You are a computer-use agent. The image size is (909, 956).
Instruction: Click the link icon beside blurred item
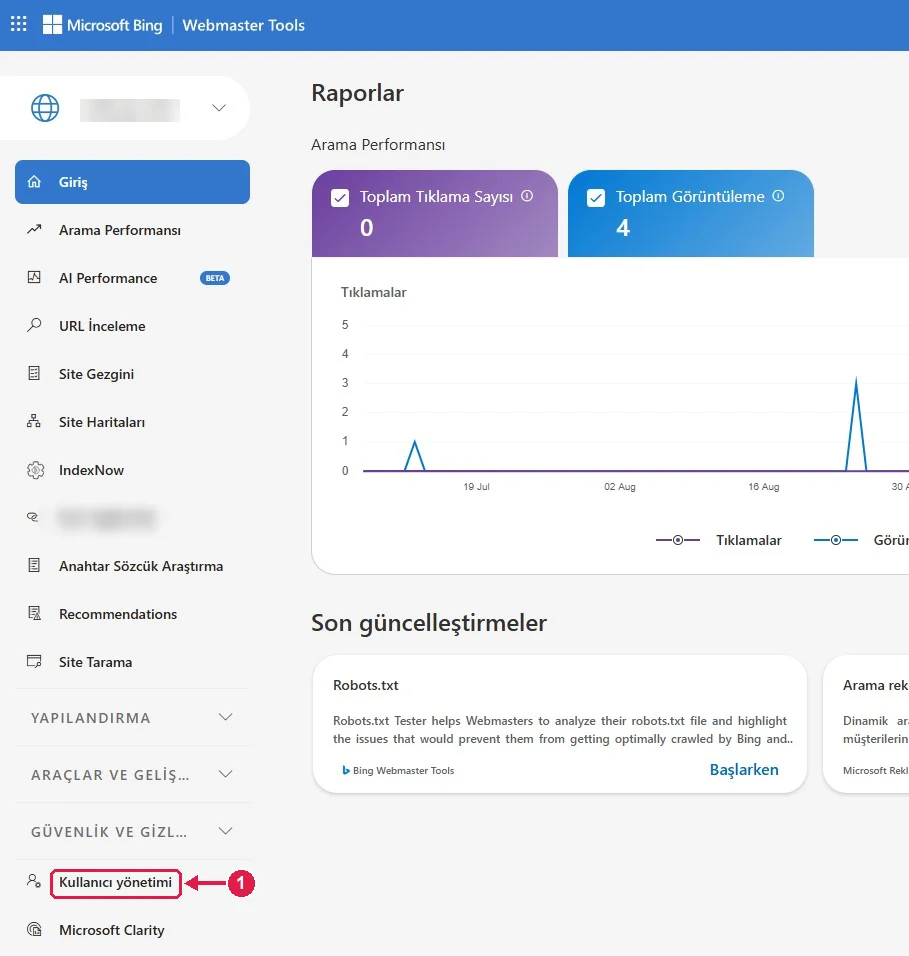(32, 517)
